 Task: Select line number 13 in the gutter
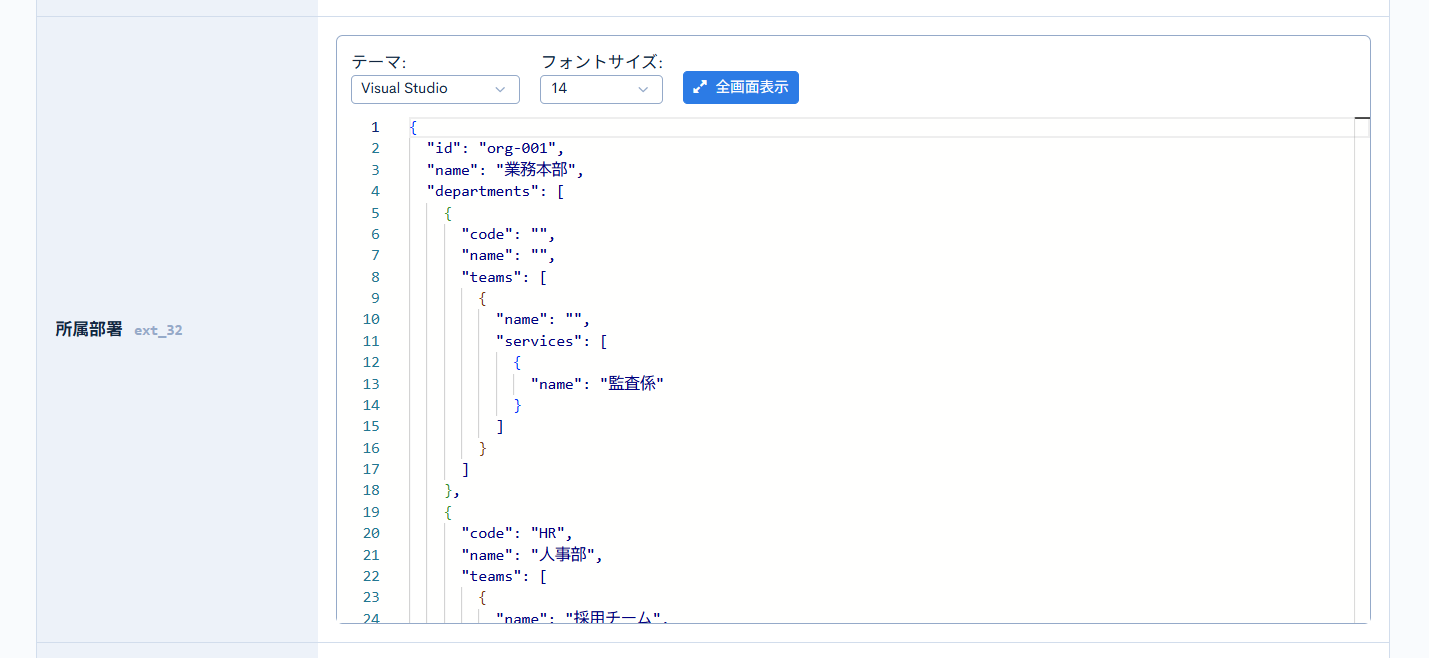tap(372, 384)
